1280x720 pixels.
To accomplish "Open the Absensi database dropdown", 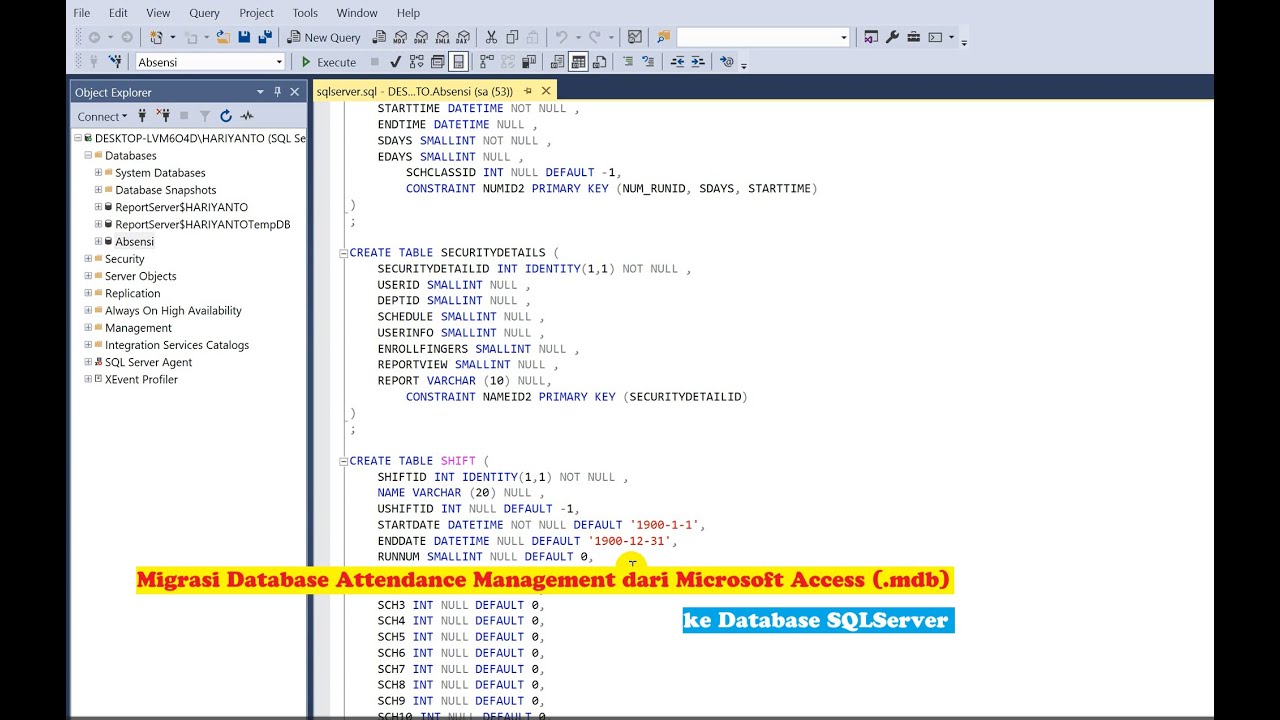I will point(279,62).
